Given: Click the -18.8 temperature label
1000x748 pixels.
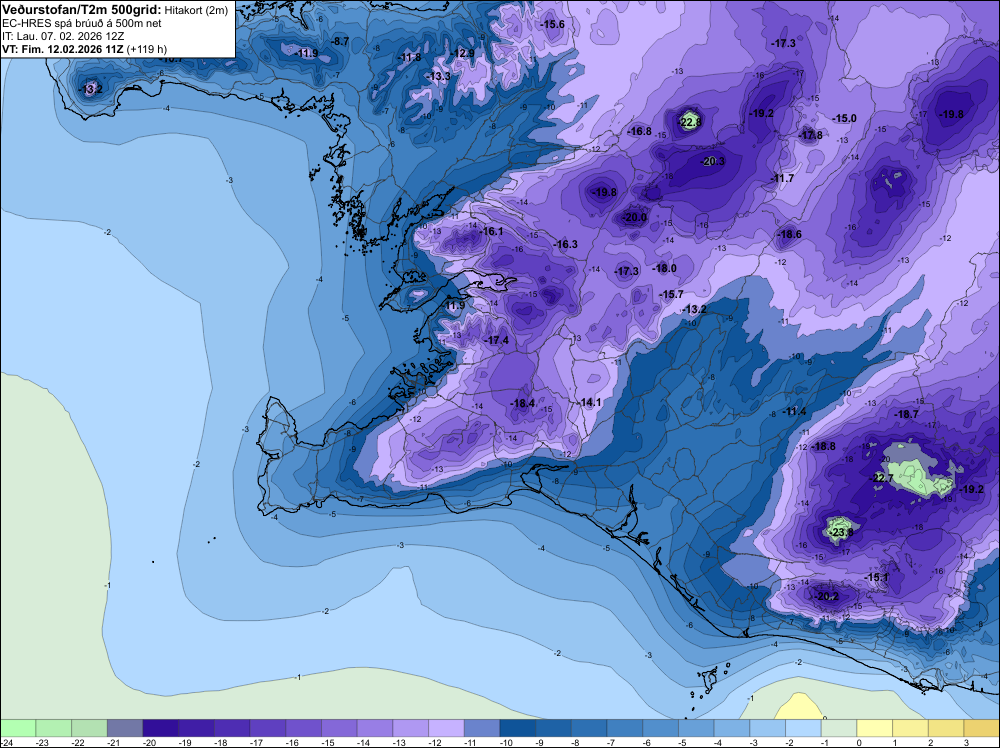Looking at the screenshot, I should 823,446.
